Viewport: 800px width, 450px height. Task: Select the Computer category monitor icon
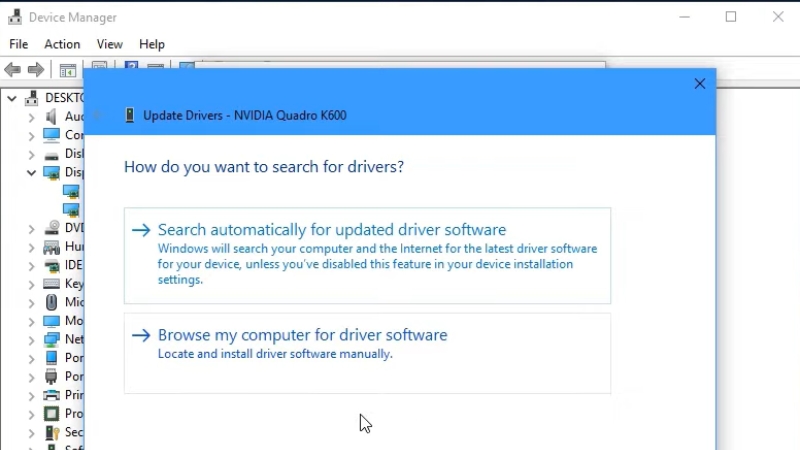click(x=51, y=135)
